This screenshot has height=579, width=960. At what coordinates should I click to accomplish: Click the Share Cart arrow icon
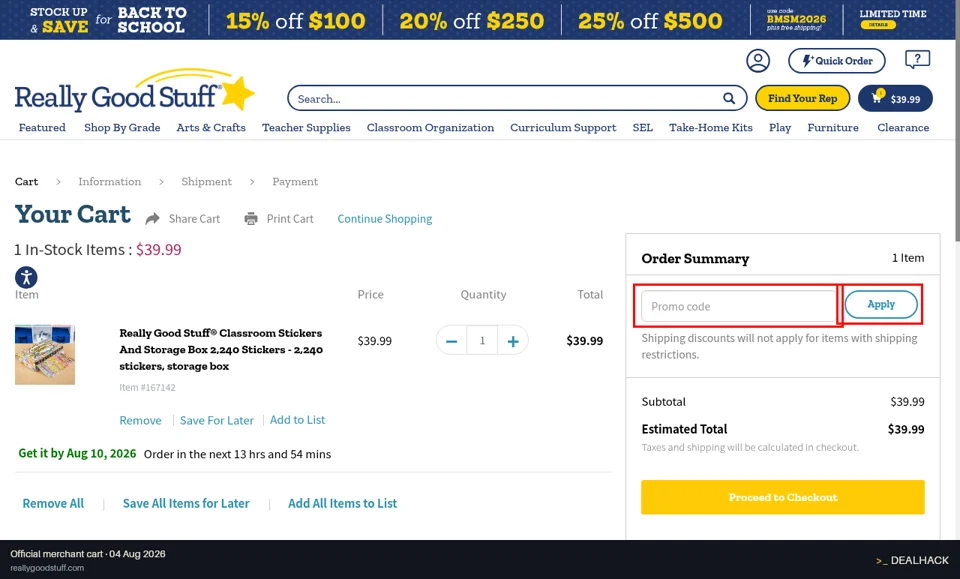[152, 219]
